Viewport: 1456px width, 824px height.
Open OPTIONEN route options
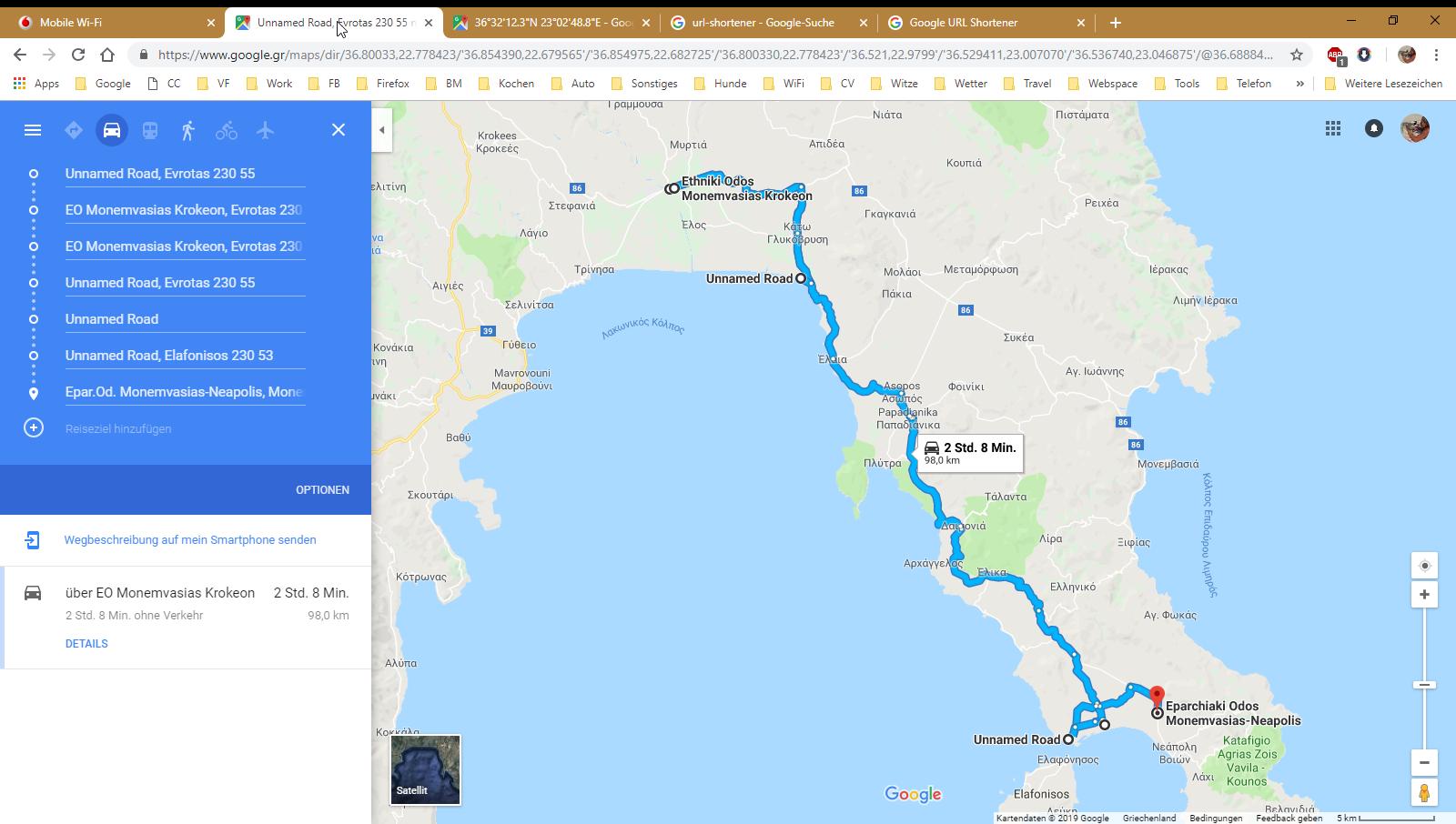322,489
